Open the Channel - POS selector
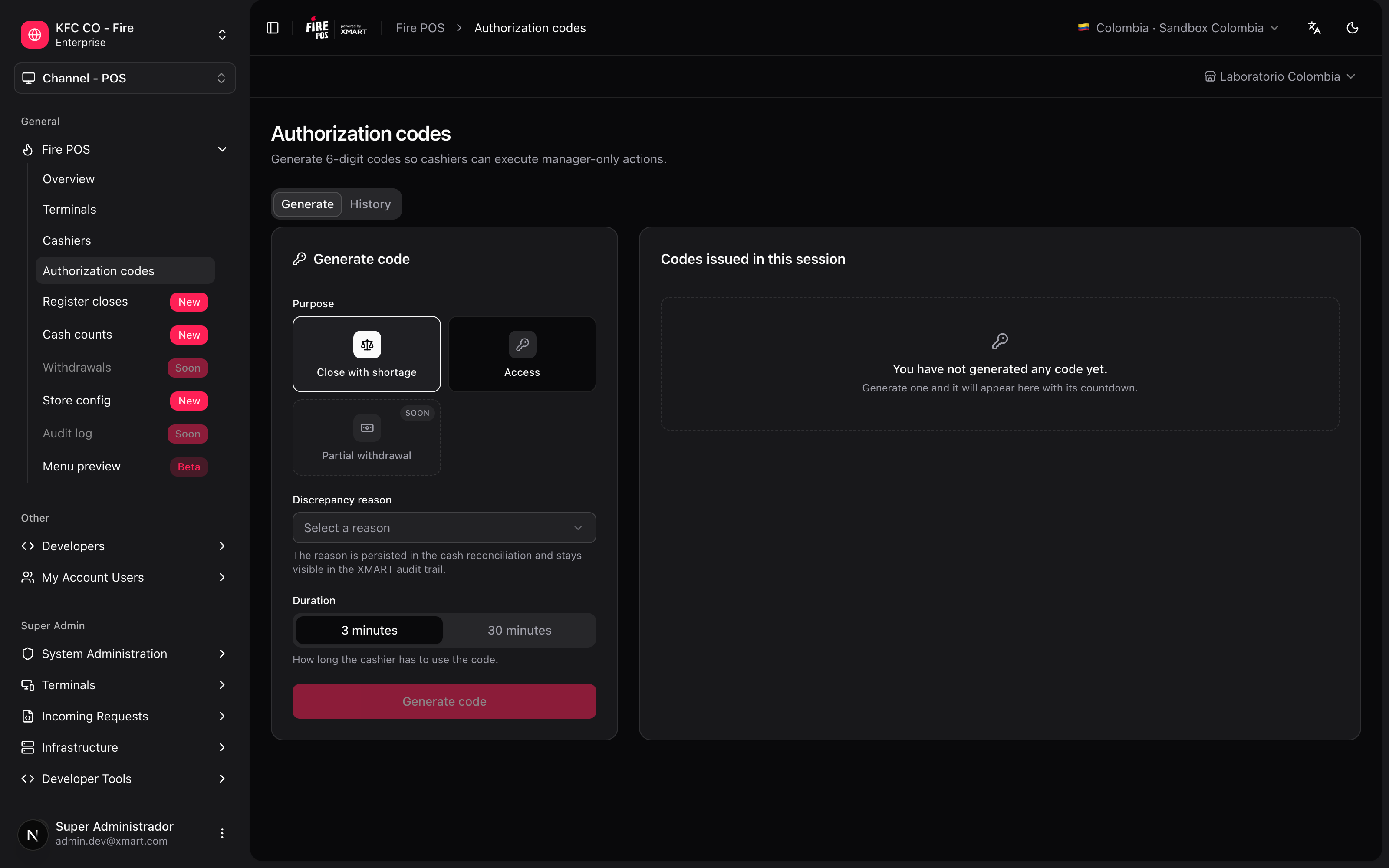 tap(125, 78)
